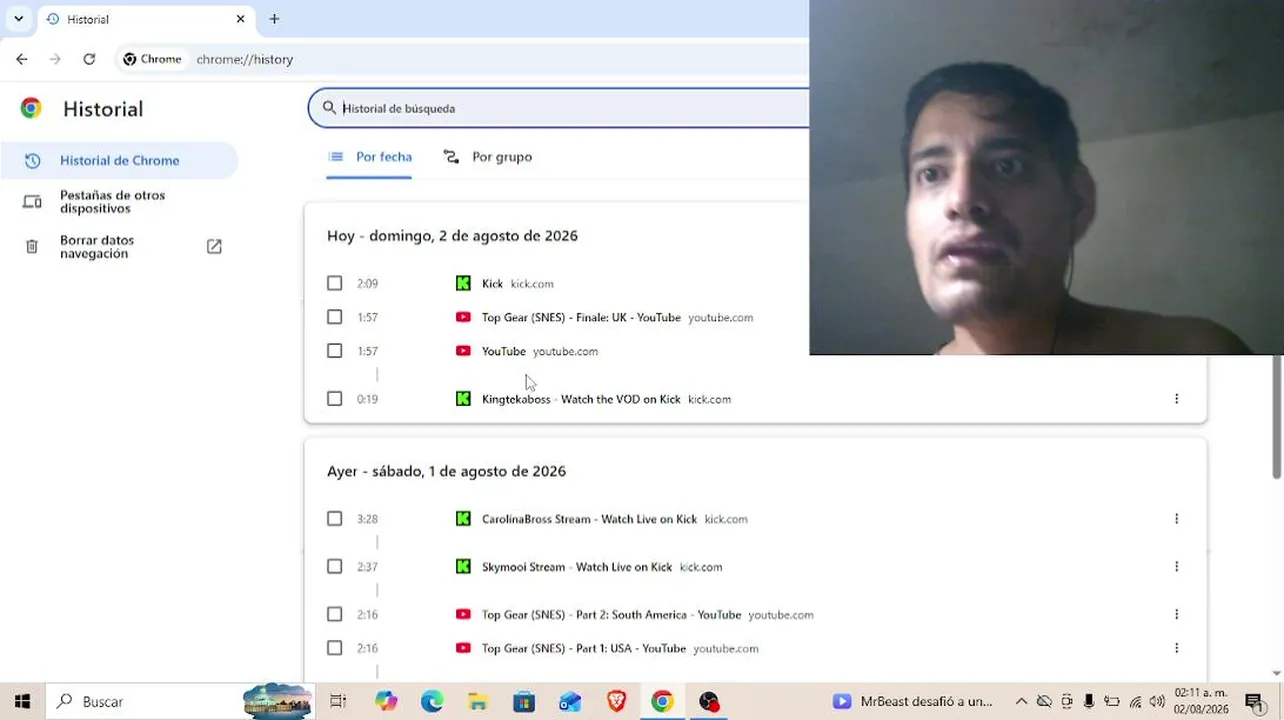This screenshot has width=1284, height=720.
Task: Open more actions for CarolinaBross Stream entry
Action: click(1176, 519)
